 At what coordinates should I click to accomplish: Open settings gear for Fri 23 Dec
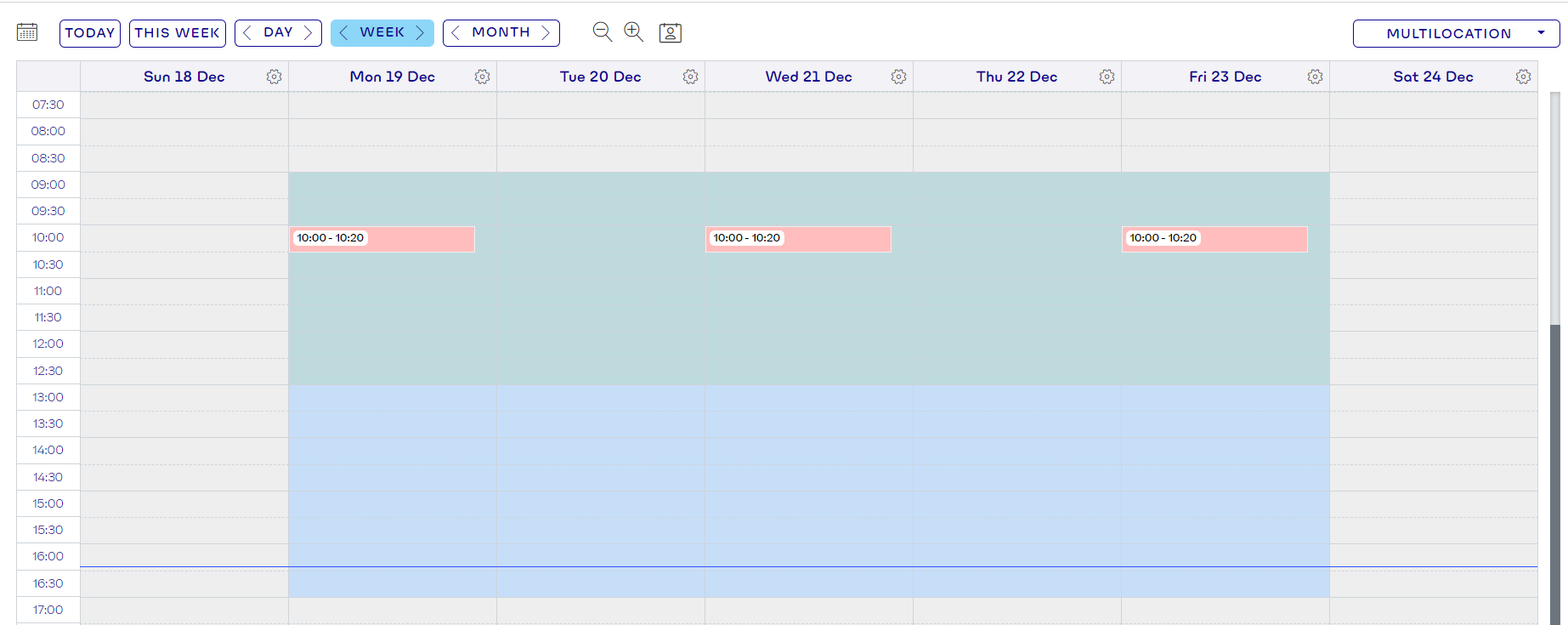click(x=1315, y=77)
